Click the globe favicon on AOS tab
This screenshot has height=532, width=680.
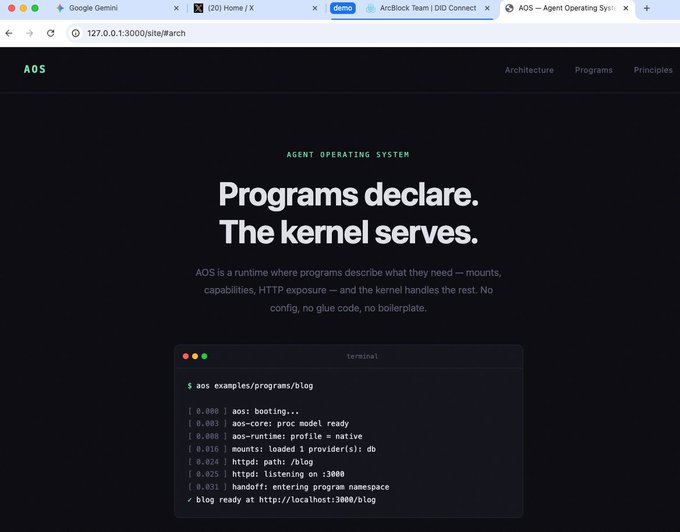point(509,8)
